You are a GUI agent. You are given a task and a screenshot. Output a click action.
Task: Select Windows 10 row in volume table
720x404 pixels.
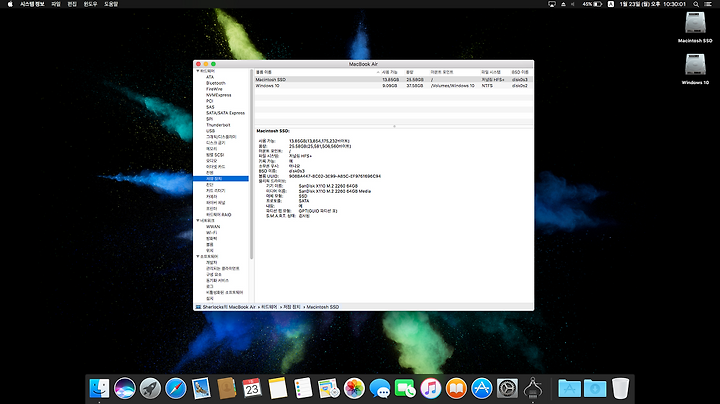pyautogui.click(x=394, y=85)
